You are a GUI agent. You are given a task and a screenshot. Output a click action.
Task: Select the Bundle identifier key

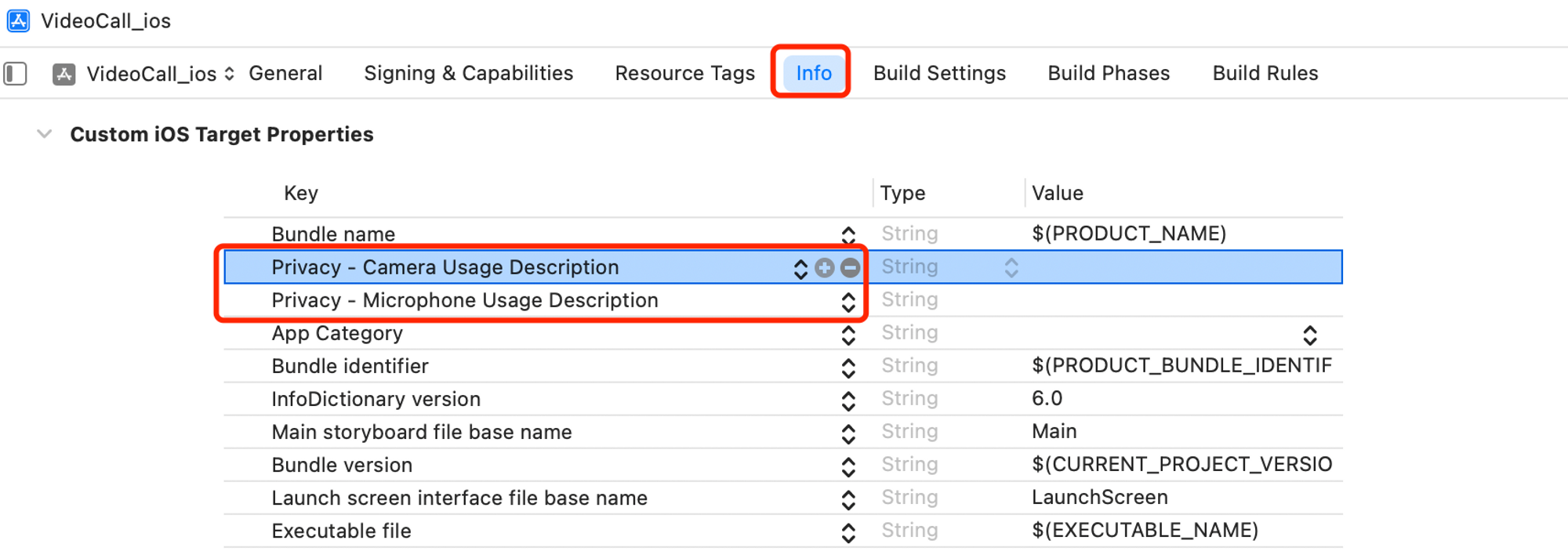350,366
